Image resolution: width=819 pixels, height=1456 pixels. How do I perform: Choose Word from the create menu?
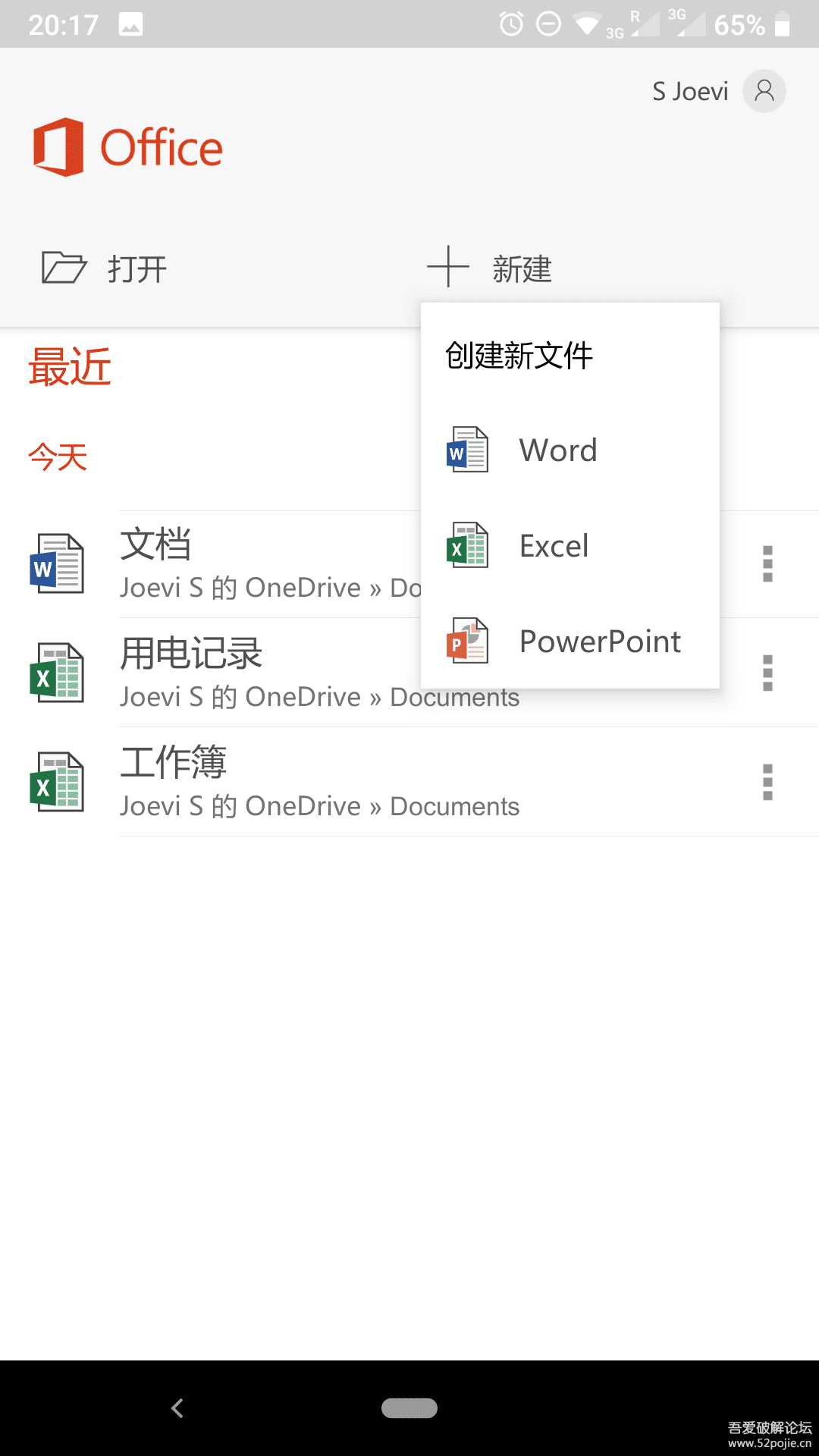pos(558,450)
